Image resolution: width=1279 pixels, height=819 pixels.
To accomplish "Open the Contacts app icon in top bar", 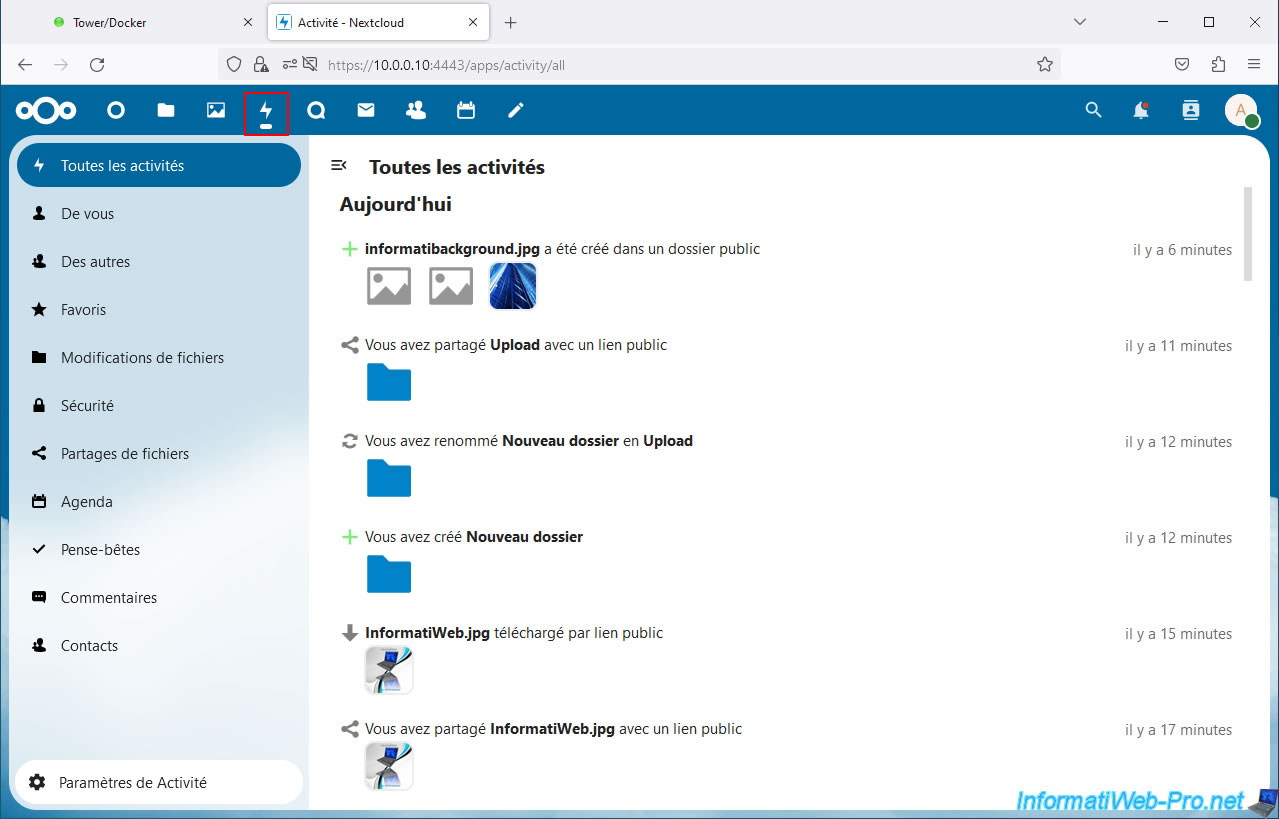I will (416, 111).
